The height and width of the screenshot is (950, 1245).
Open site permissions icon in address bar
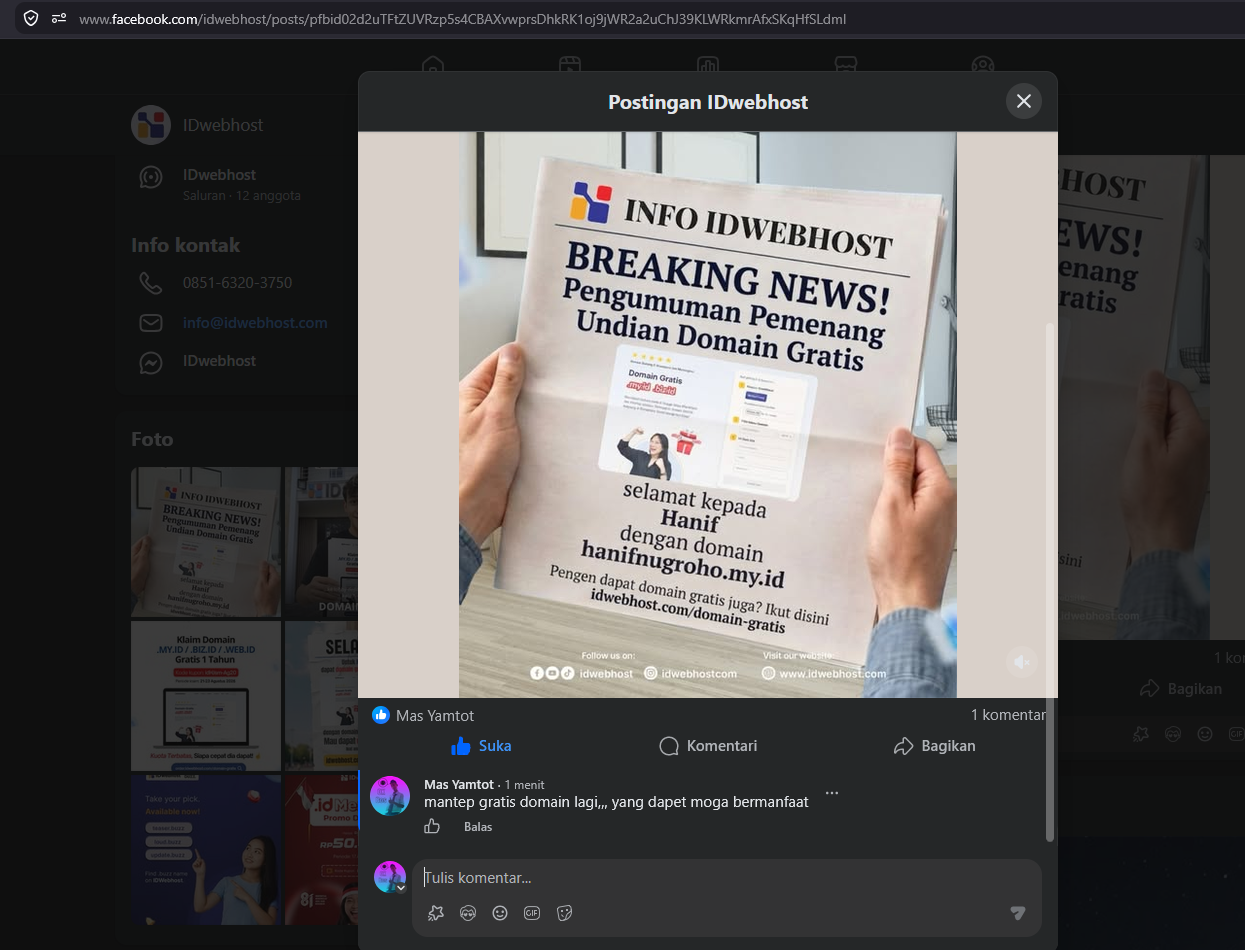(59, 18)
